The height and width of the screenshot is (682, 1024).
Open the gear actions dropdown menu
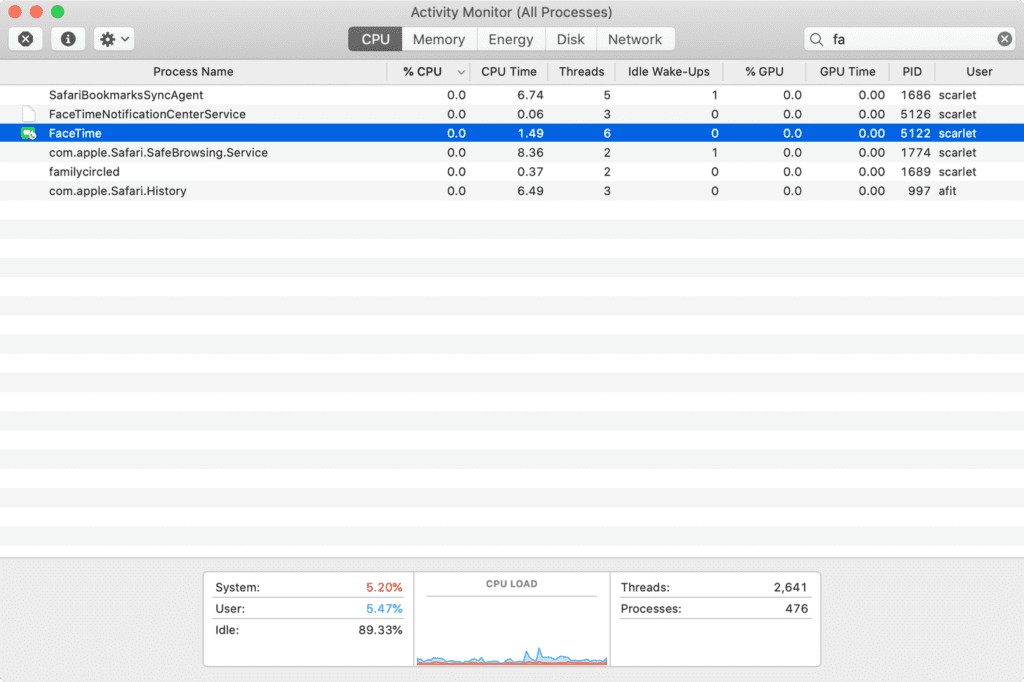[114, 39]
